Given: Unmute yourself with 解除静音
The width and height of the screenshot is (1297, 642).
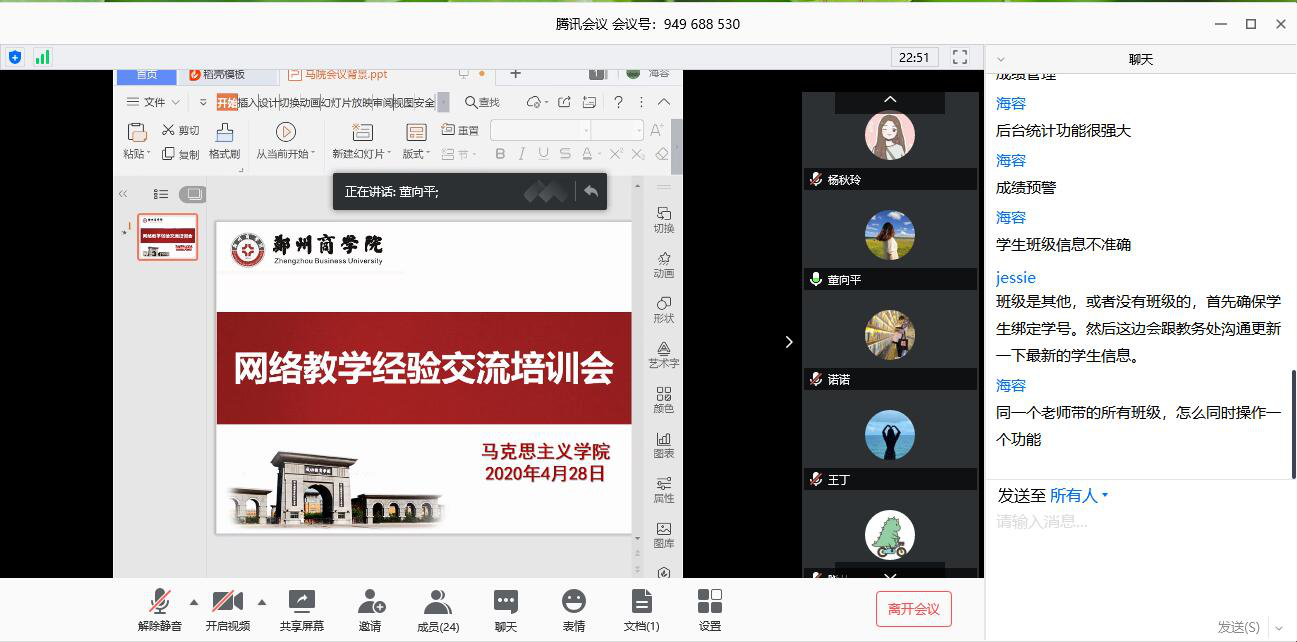Looking at the screenshot, I should [x=159, y=608].
